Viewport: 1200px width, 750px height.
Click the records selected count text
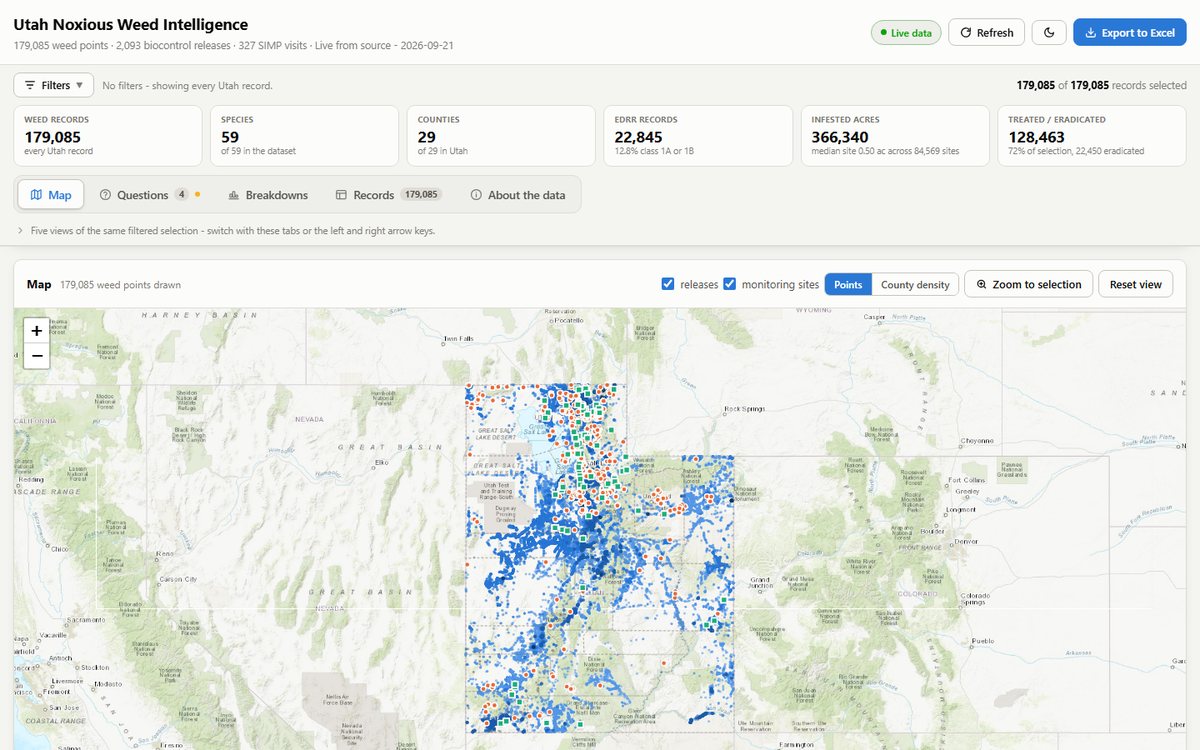[1102, 86]
